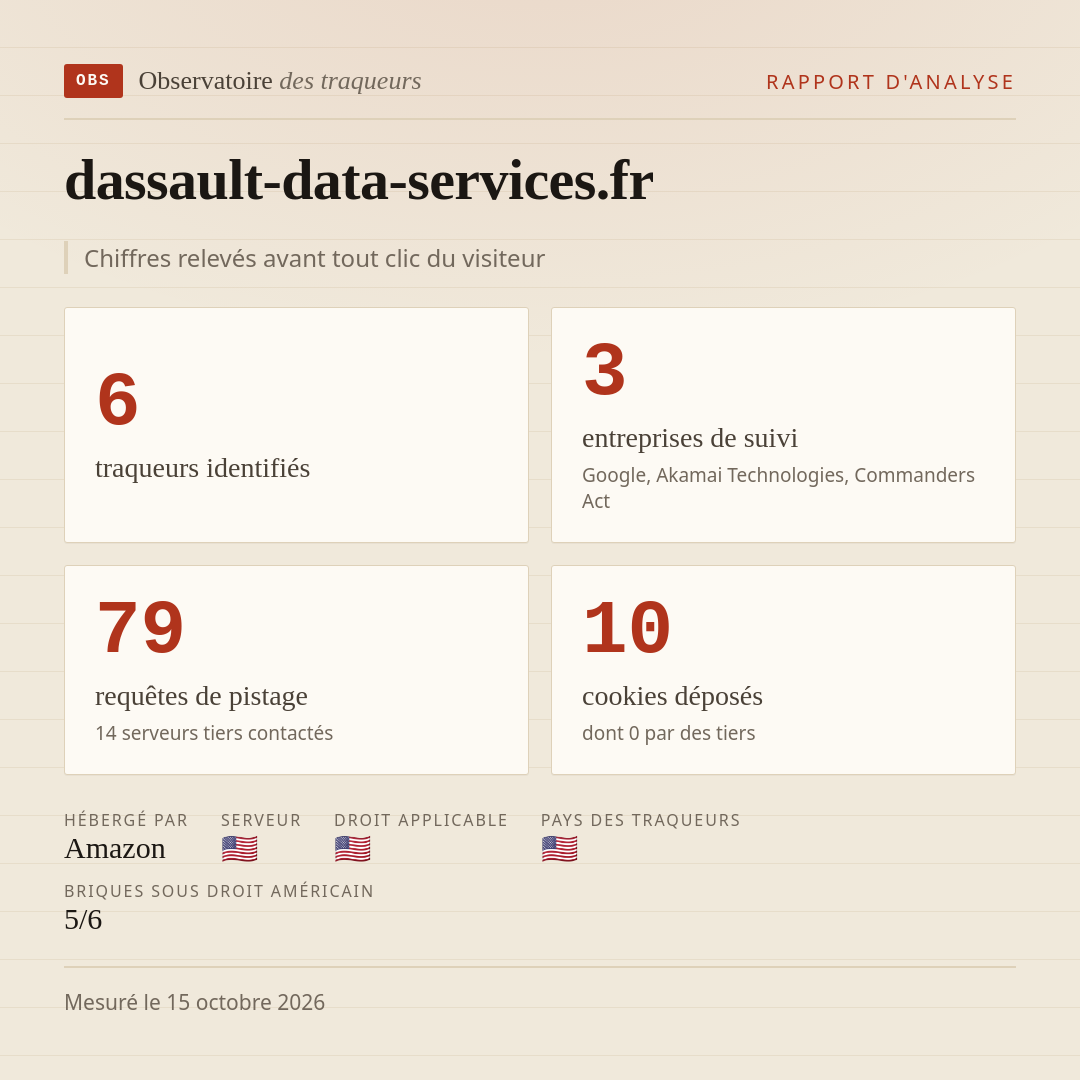Click 'dont 0 par des tiers' text
This screenshot has height=1080, width=1080.
click(668, 733)
